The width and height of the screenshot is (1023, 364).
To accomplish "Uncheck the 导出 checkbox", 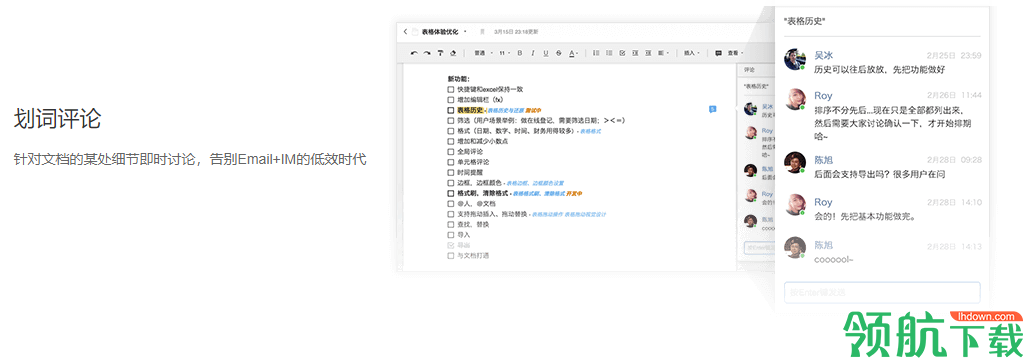I will point(450,245).
